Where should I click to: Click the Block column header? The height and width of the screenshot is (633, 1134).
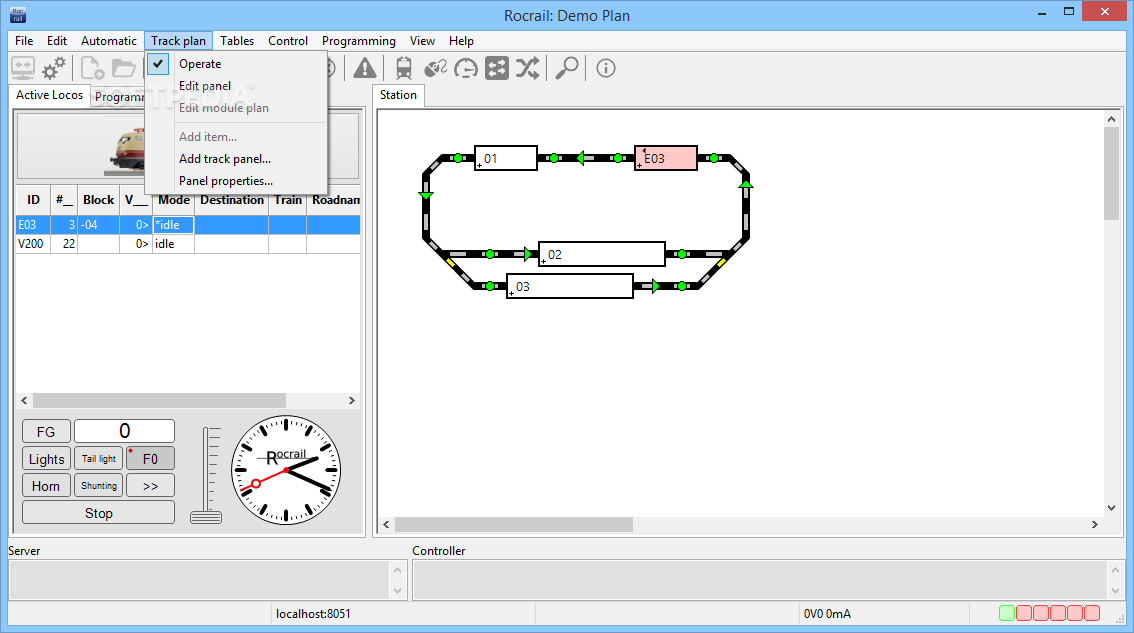[98, 200]
